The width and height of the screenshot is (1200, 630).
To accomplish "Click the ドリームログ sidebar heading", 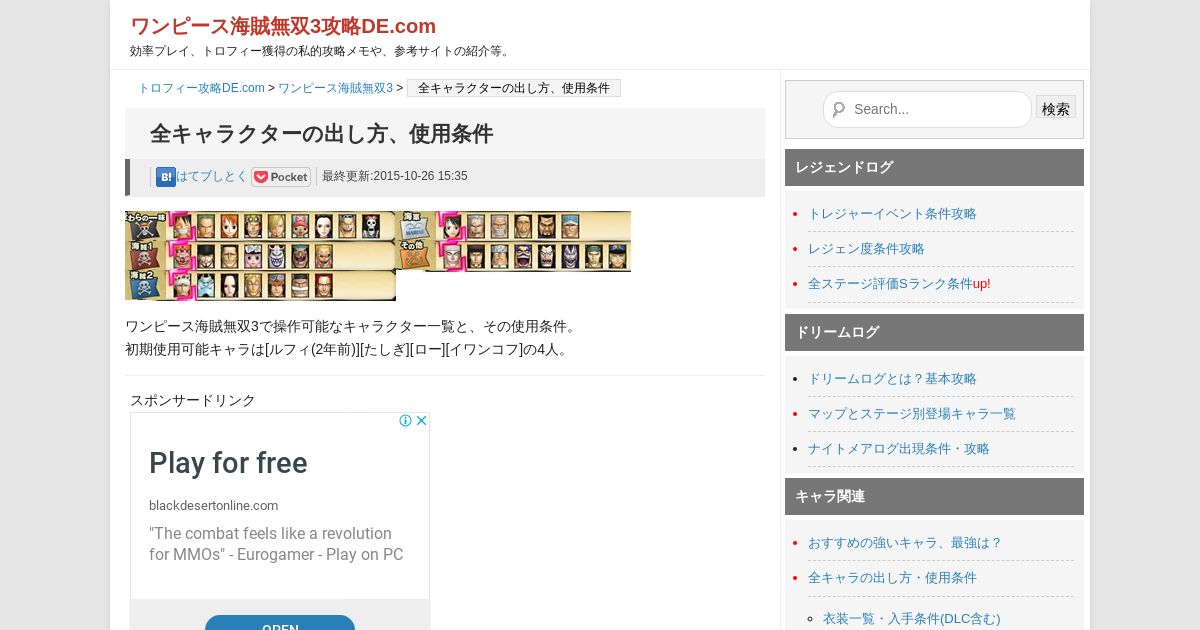I will tap(934, 332).
